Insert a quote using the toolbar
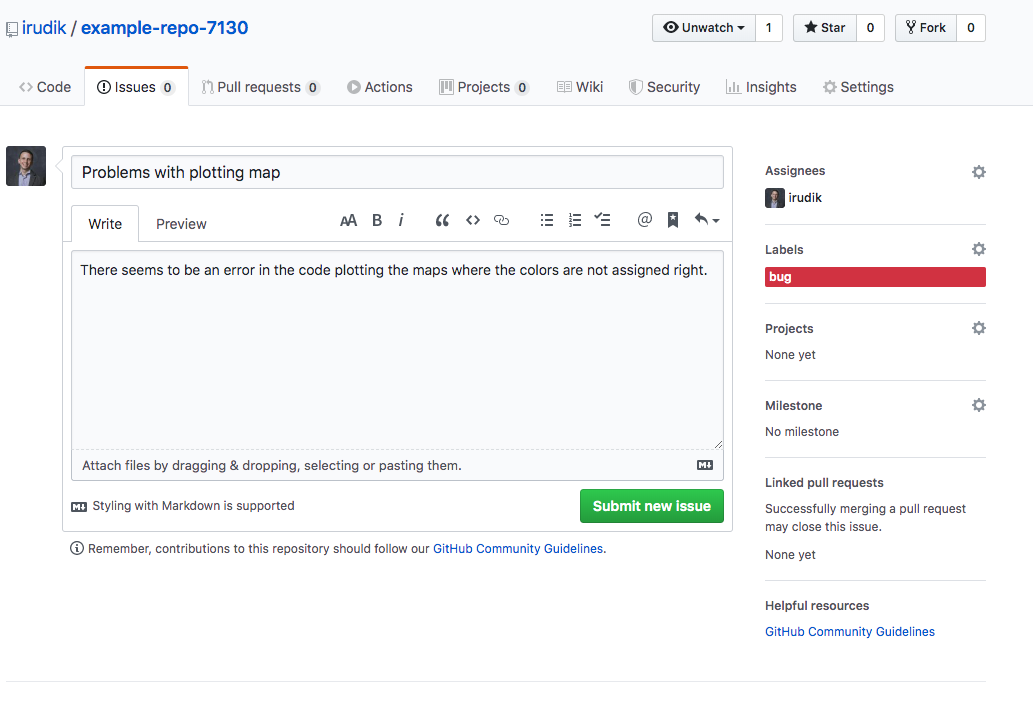The width and height of the screenshot is (1033, 722). click(x=442, y=220)
